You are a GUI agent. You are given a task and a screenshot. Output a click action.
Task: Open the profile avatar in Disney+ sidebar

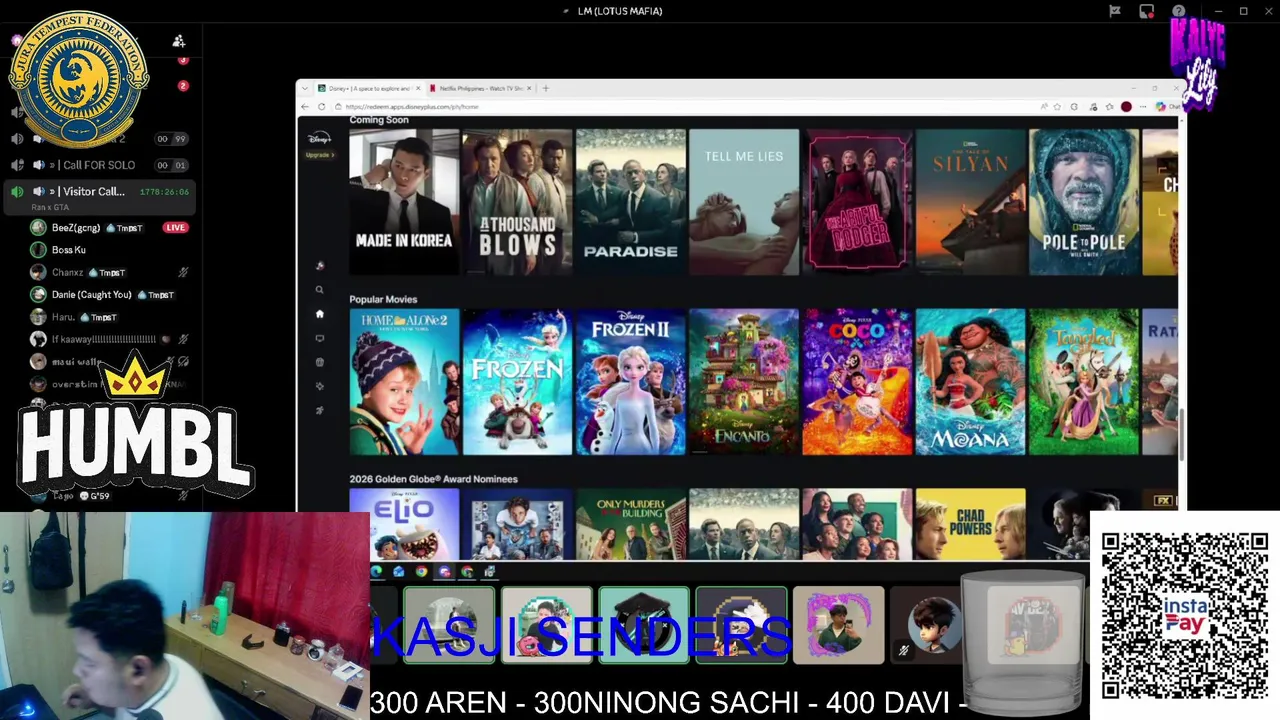319,265
